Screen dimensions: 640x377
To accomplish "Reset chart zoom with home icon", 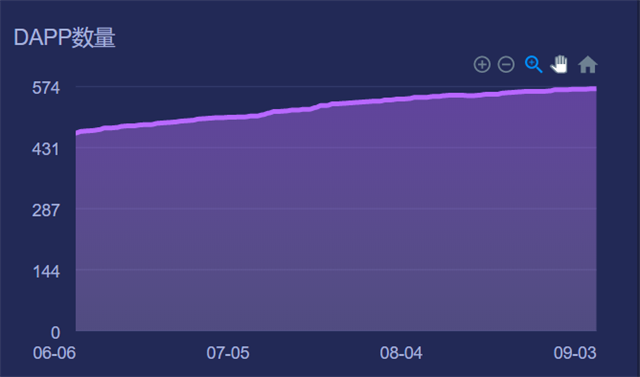I will (x=588, y=64).
